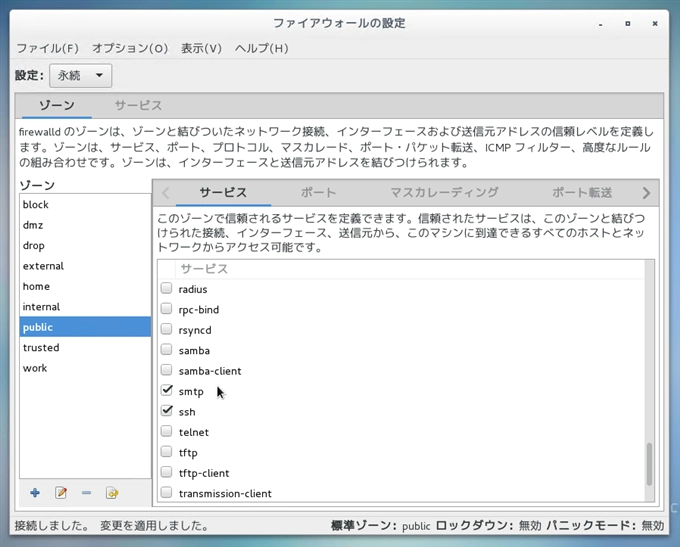Open the マスカレーディング tab
Image resolution: width=680 pixels, height=547 pixels.
coord(445,193)
